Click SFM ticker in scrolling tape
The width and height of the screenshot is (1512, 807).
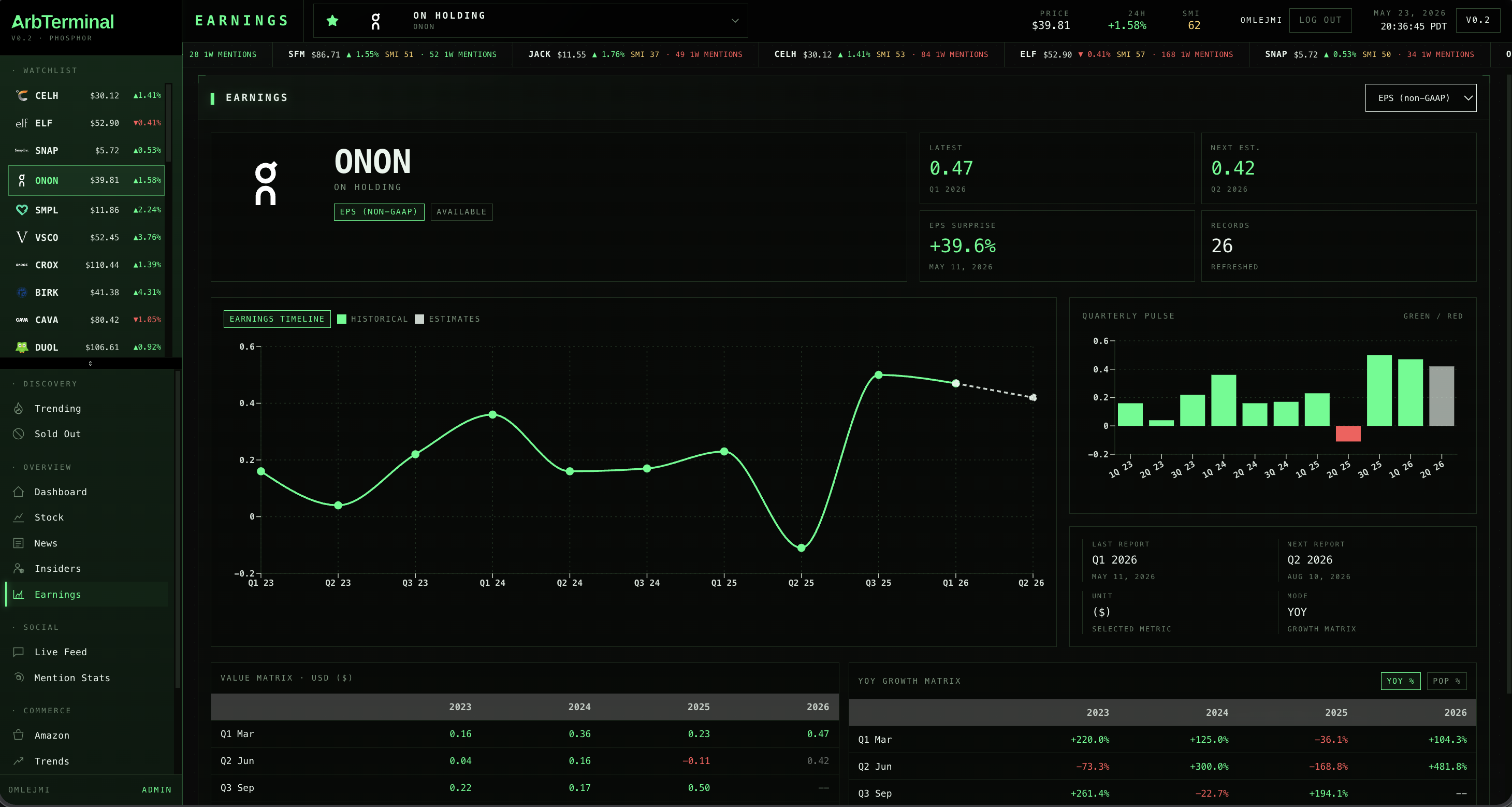296,54
